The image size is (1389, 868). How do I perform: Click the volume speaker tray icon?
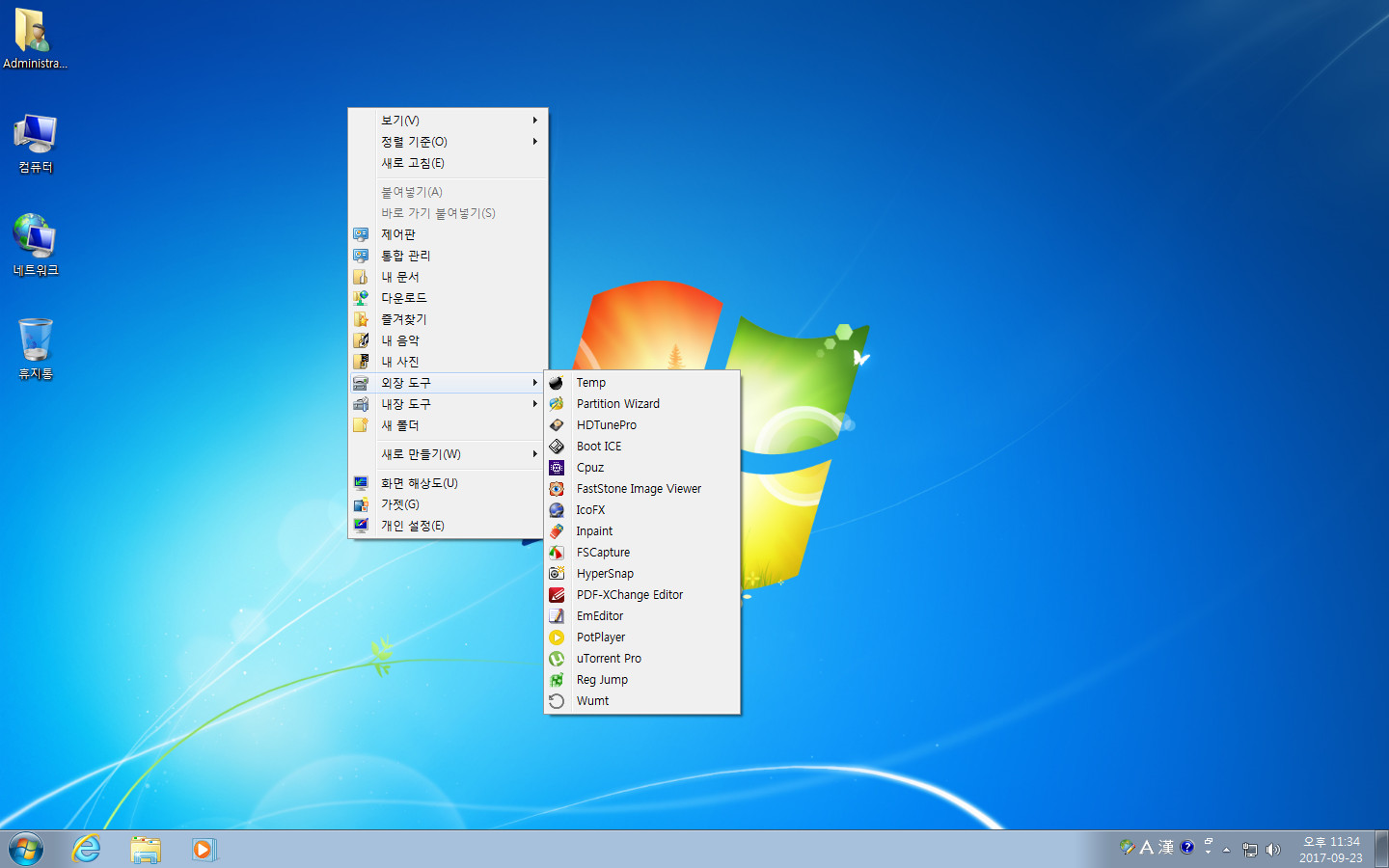pos(1273,850)
